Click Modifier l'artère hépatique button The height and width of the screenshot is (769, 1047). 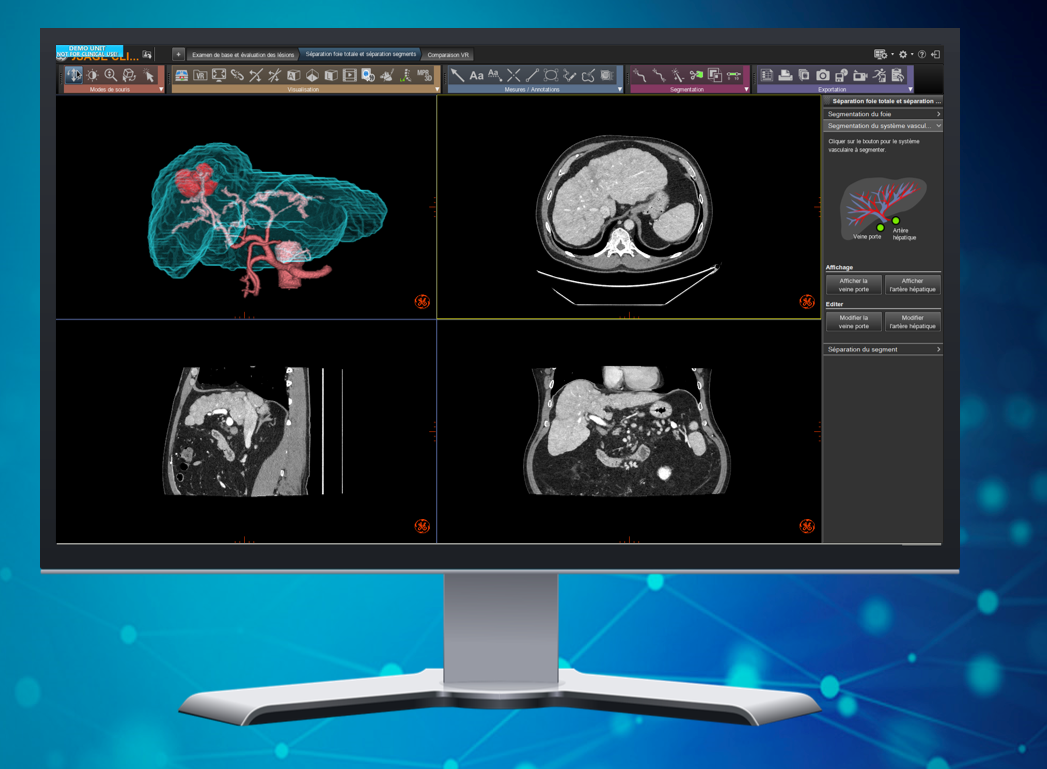[912, 322]
